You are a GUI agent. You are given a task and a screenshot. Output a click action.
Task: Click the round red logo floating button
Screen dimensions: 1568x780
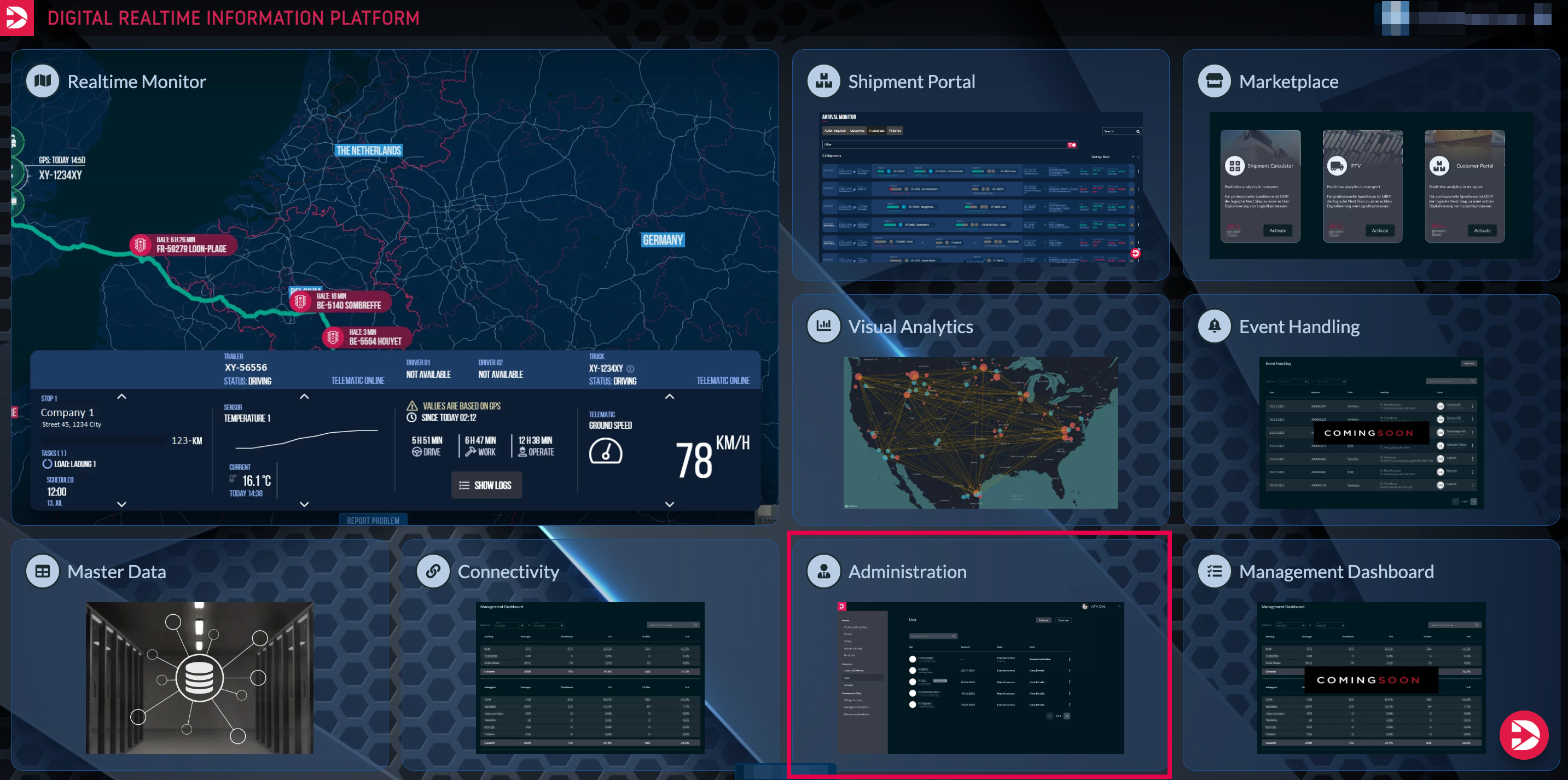[1523, 735]
